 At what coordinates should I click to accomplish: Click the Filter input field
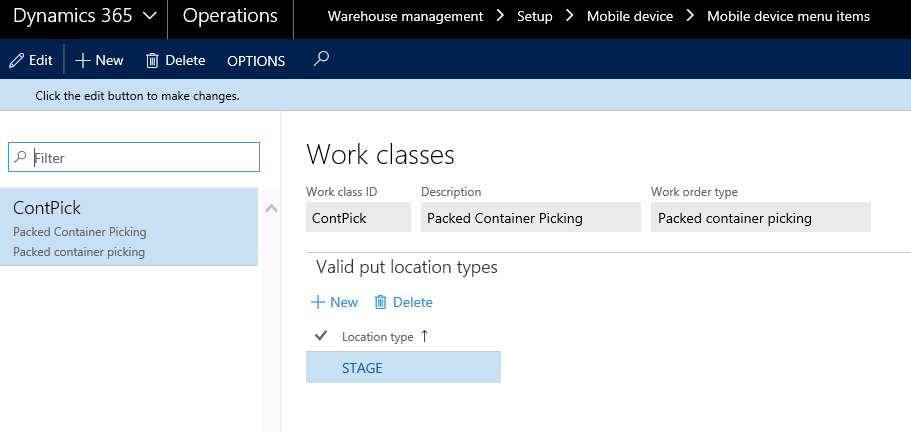pos(140,157)
